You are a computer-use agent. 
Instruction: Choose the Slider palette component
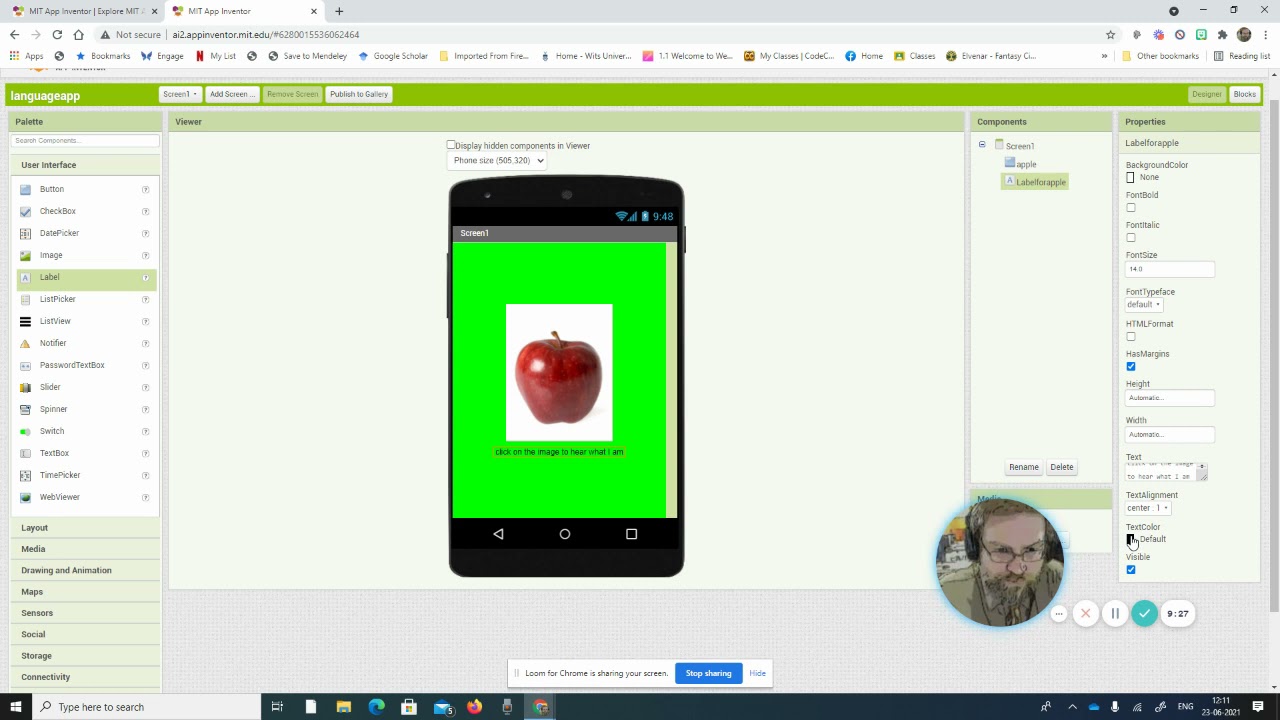tap(50, 387)
